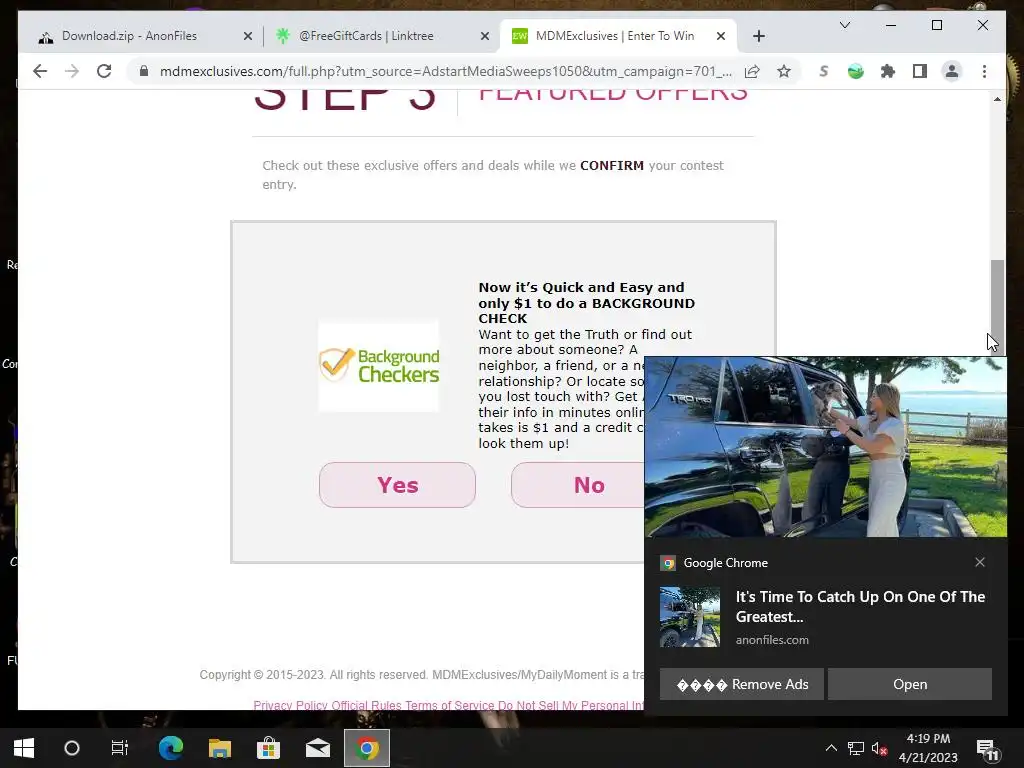Open the Mail app from the taskbar
The image size is (1024, 768).
coord(317,748)
